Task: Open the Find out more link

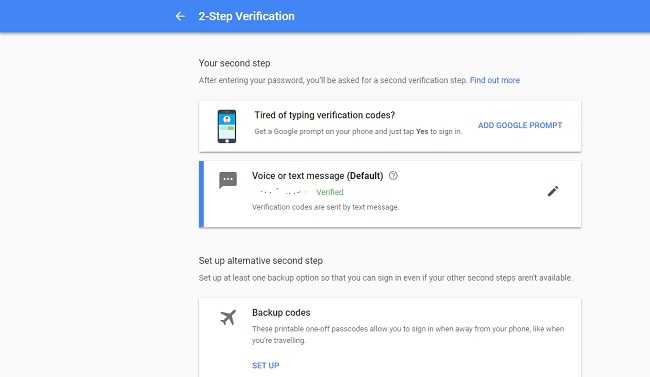Action: point(495,80)
